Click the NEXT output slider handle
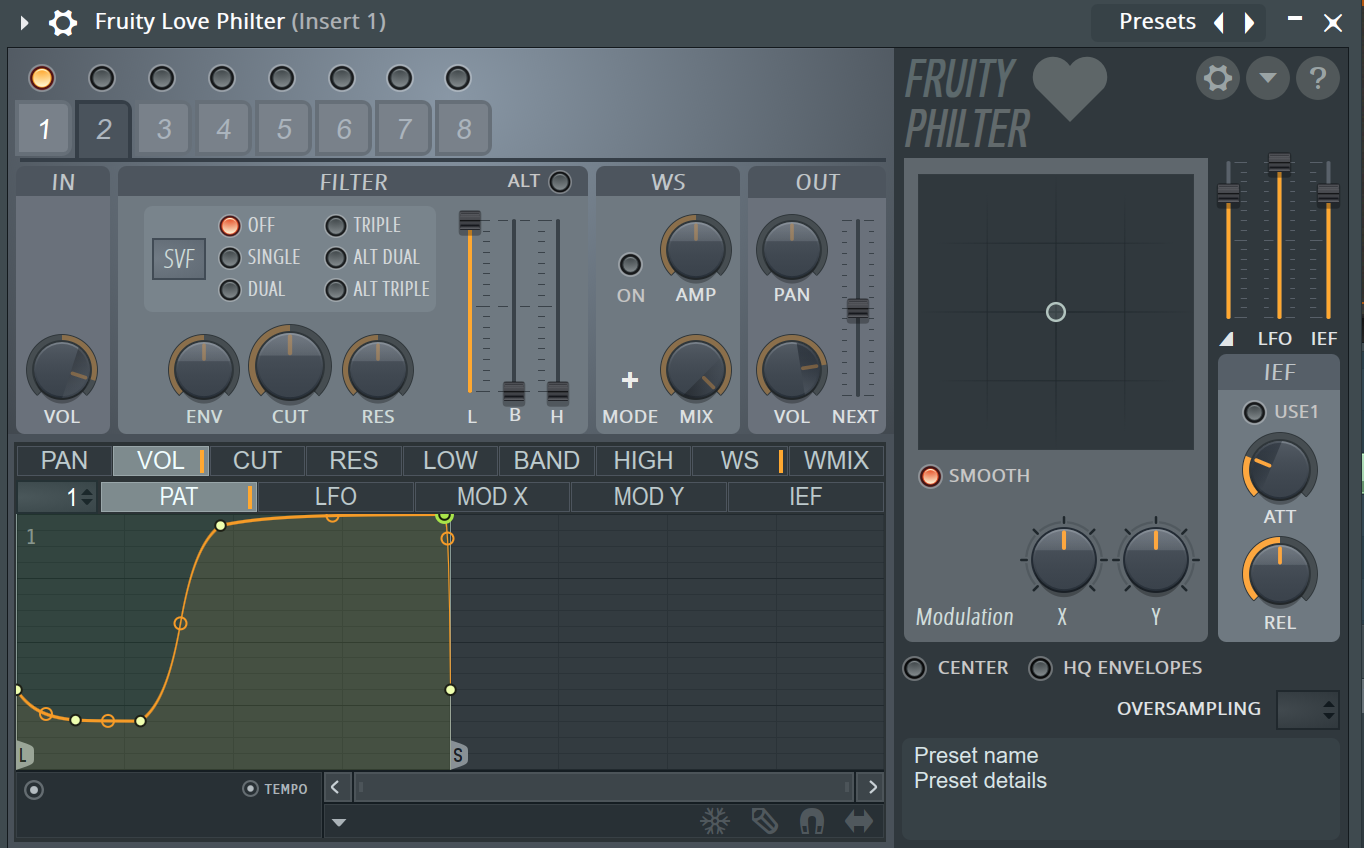Image resolution: width=1364 pixels, height=848 pixels. tap(858, 310)
